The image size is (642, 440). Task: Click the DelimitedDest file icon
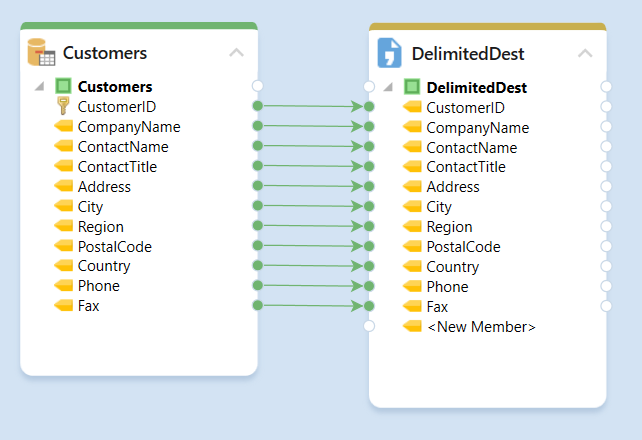(390, 53)
